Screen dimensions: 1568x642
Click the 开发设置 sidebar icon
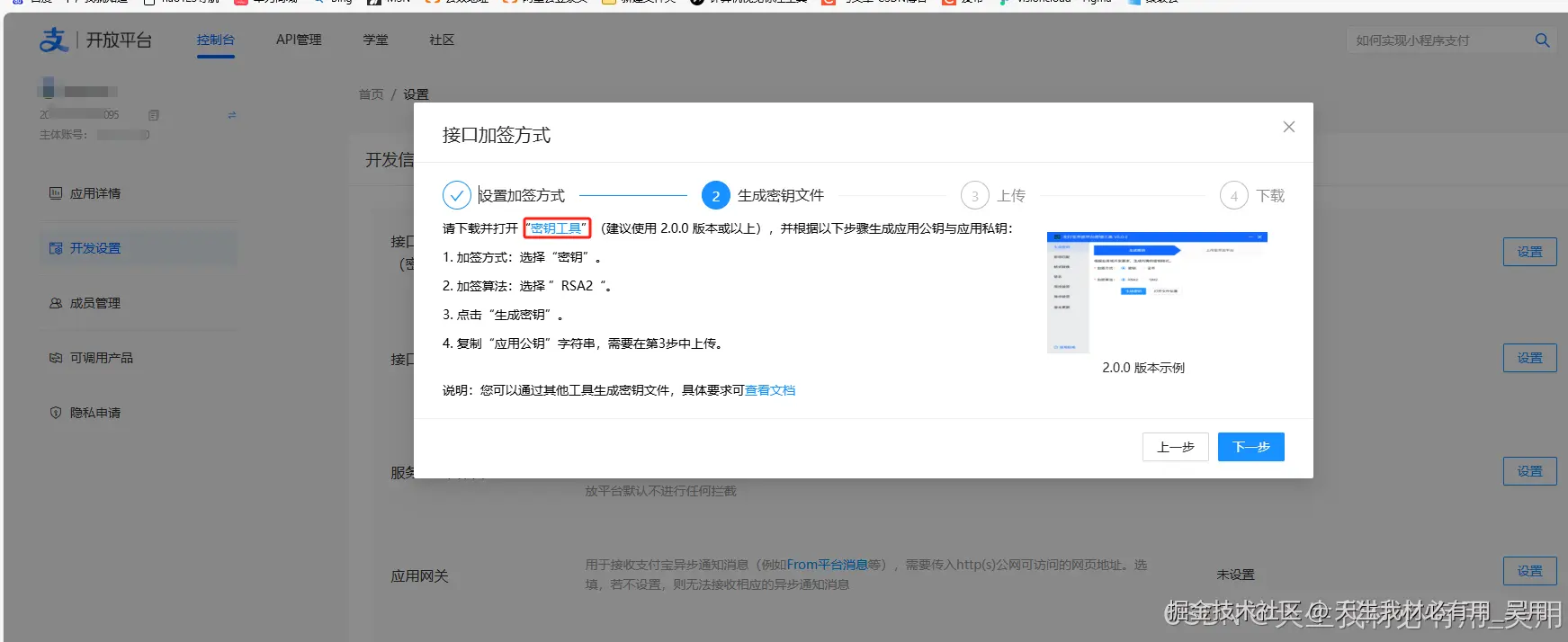click(56, 248)
